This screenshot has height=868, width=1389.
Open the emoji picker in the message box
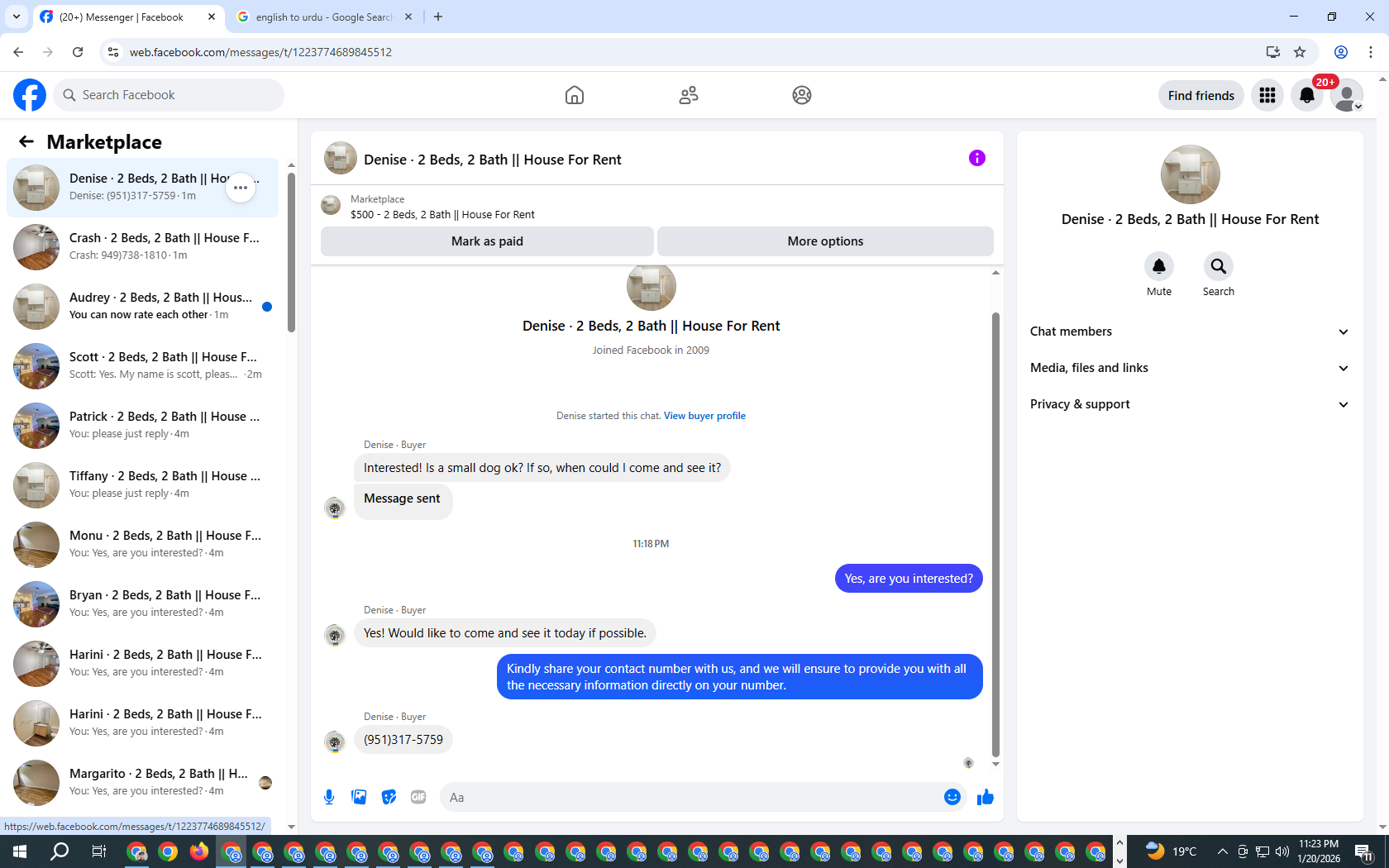pos(952,797)
